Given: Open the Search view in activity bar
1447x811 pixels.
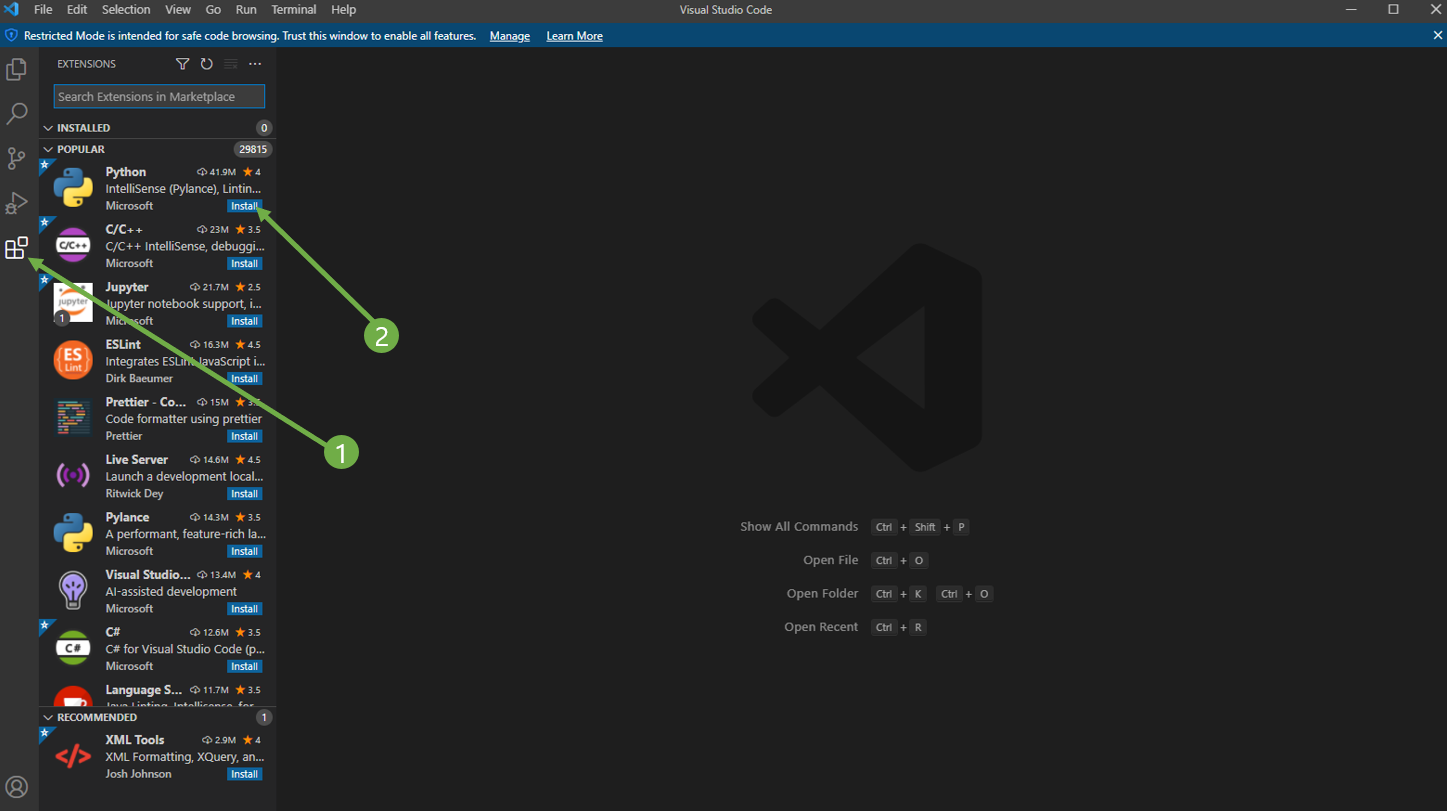Looking at the screenshot, I should [x=17, y=114].
